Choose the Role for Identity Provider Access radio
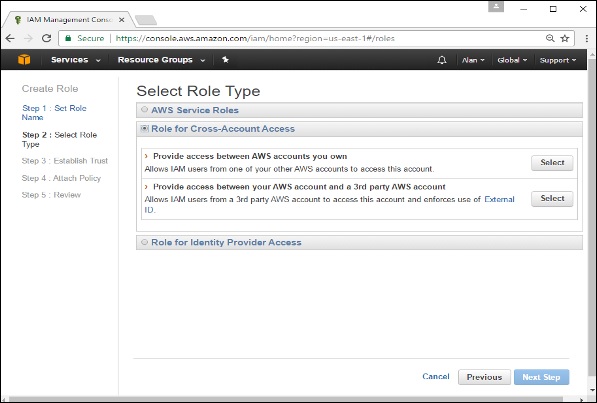The height and width of the screenshot is (403, 597). 144,242
